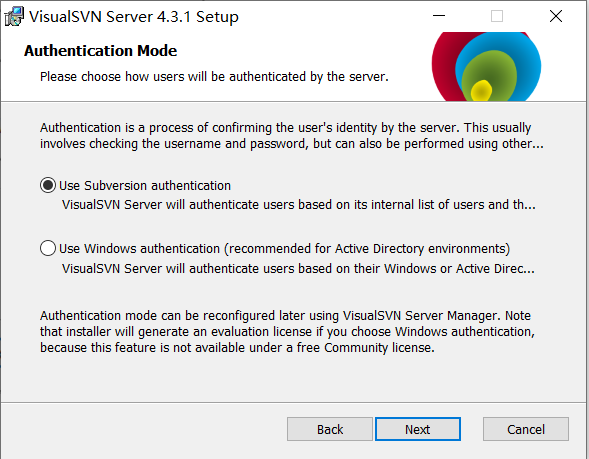Cancel the VisualSVN Server setup
The width and height of the screenshot is (589, 459).
(526, 429)
